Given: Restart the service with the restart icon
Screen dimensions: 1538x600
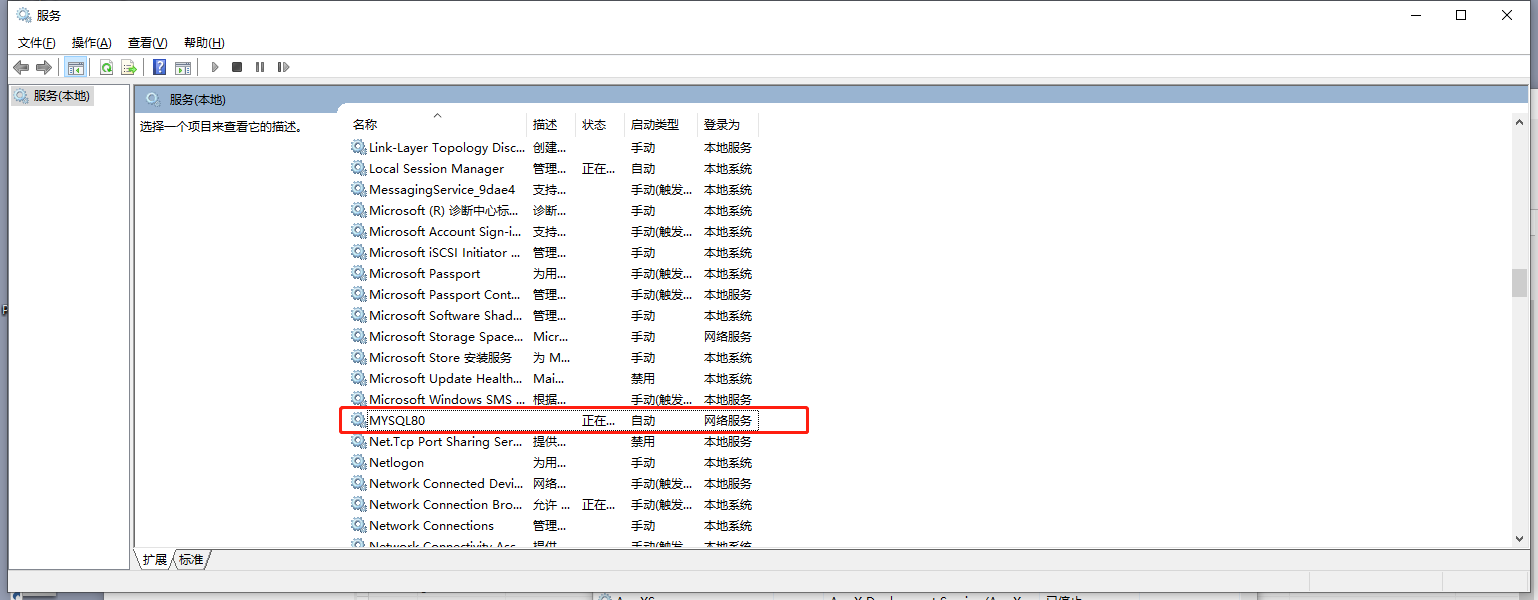Looking at the screenshot, I should [284, 66].
